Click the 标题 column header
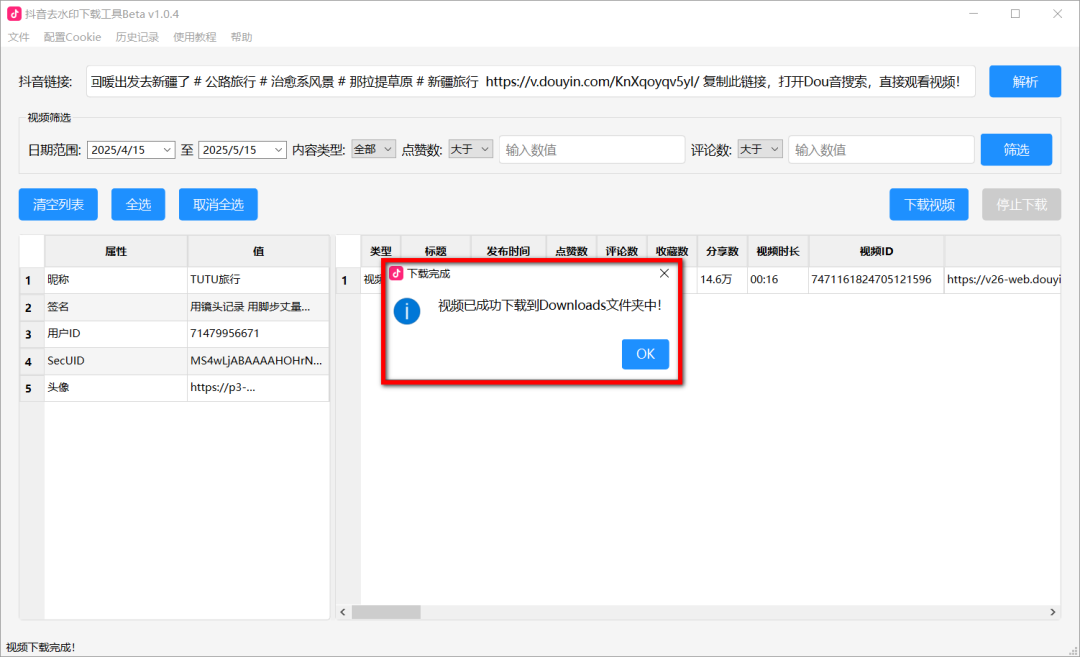 tap(436, 251)
